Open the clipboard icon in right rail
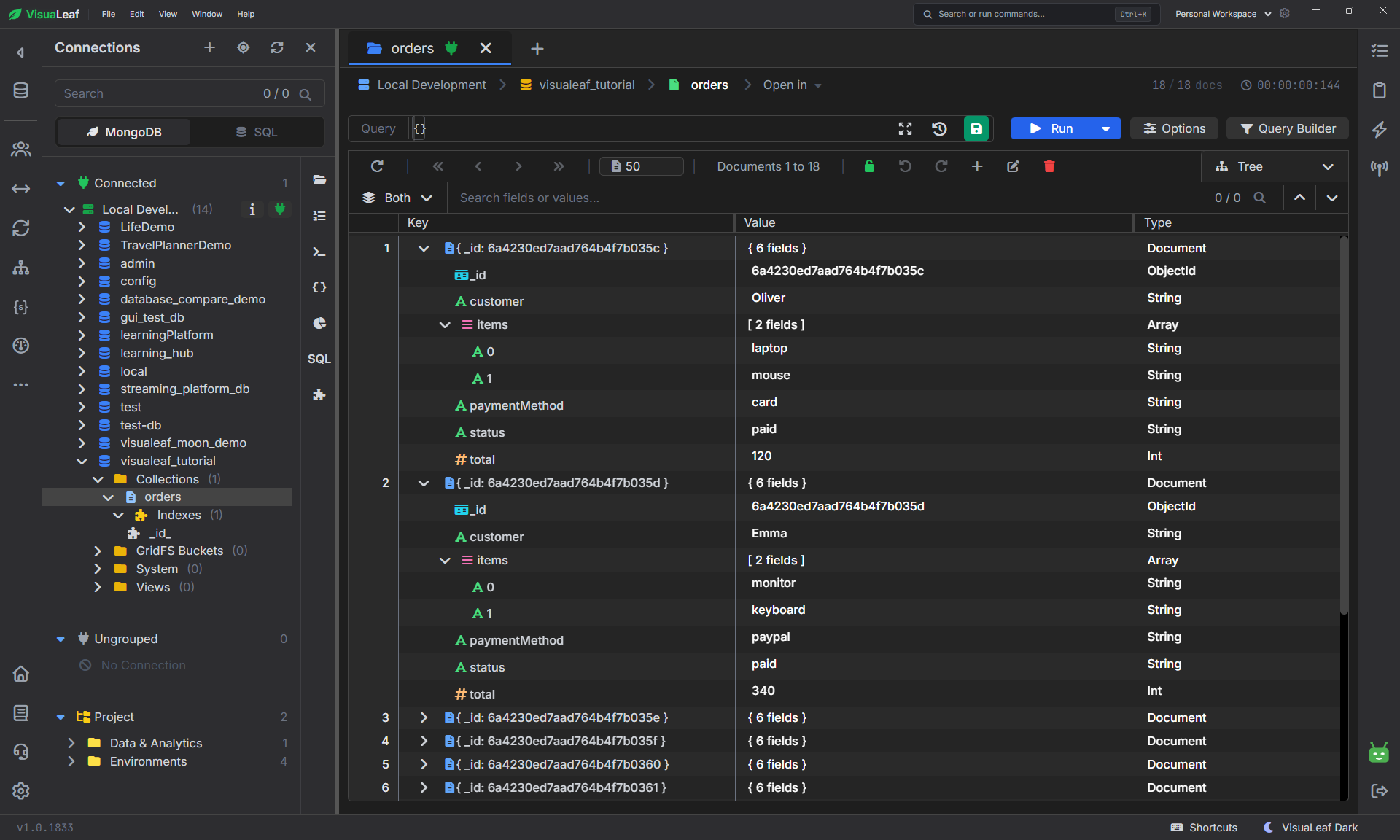This screenshot has width=1400, height=840. point(1379,90)
